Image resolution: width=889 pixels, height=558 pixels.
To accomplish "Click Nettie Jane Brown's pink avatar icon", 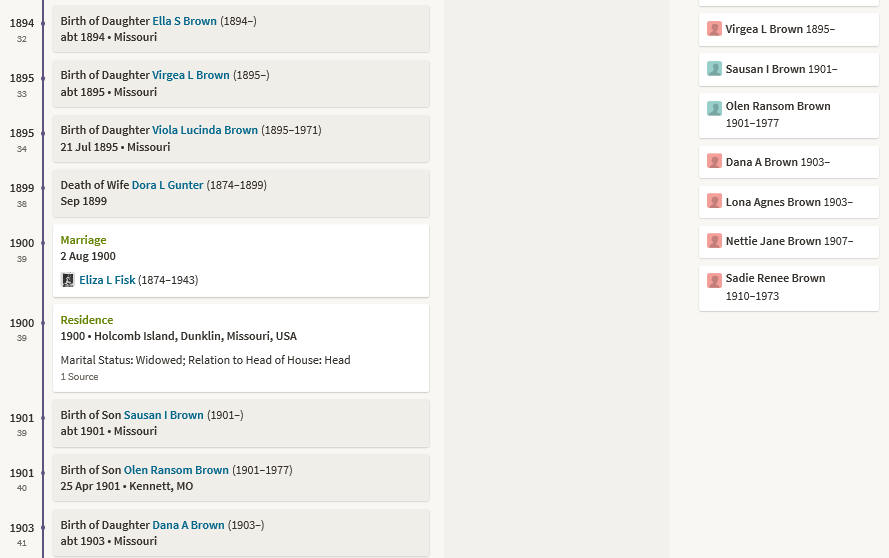I will pyautogui.click(x=714, y=240).
